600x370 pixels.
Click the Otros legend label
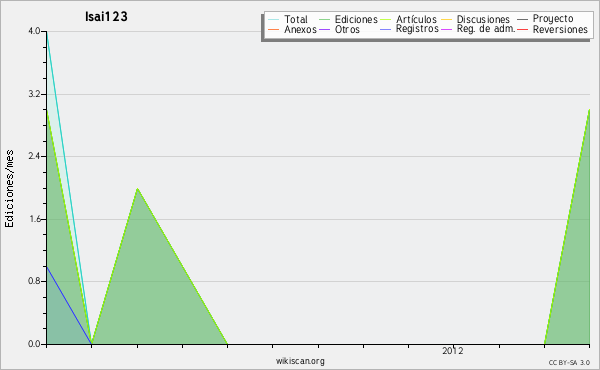point(347,29)
